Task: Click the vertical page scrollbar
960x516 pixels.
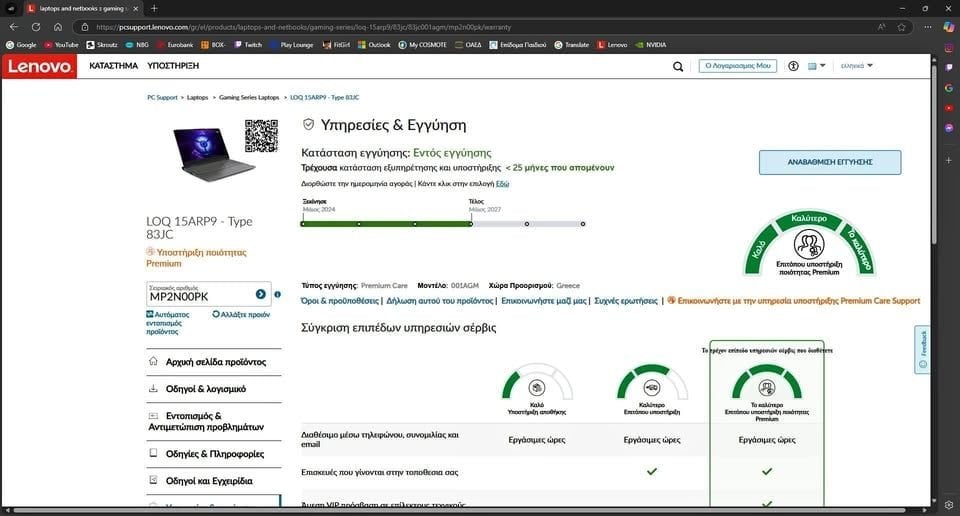Action: click(934, 153)
